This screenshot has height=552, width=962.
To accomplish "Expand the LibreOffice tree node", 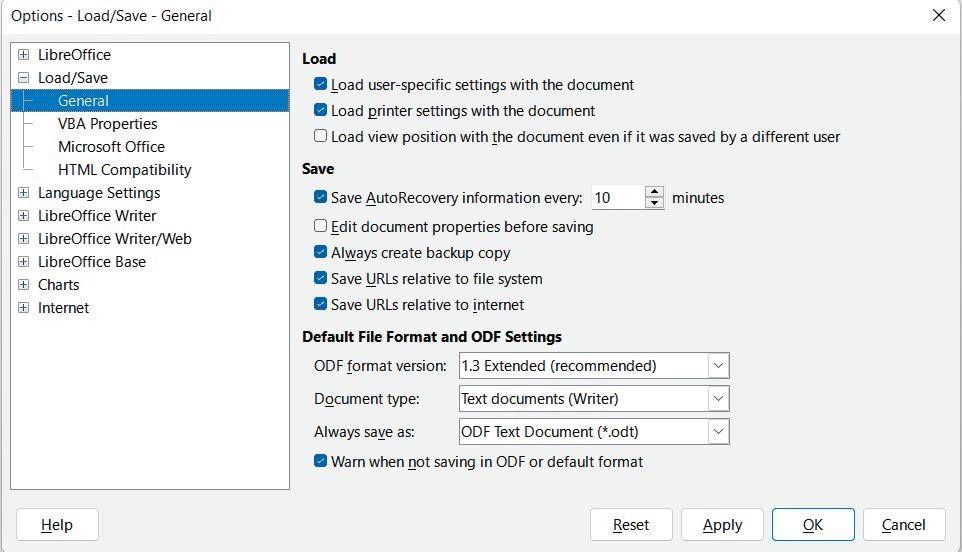I will point(23,55).
